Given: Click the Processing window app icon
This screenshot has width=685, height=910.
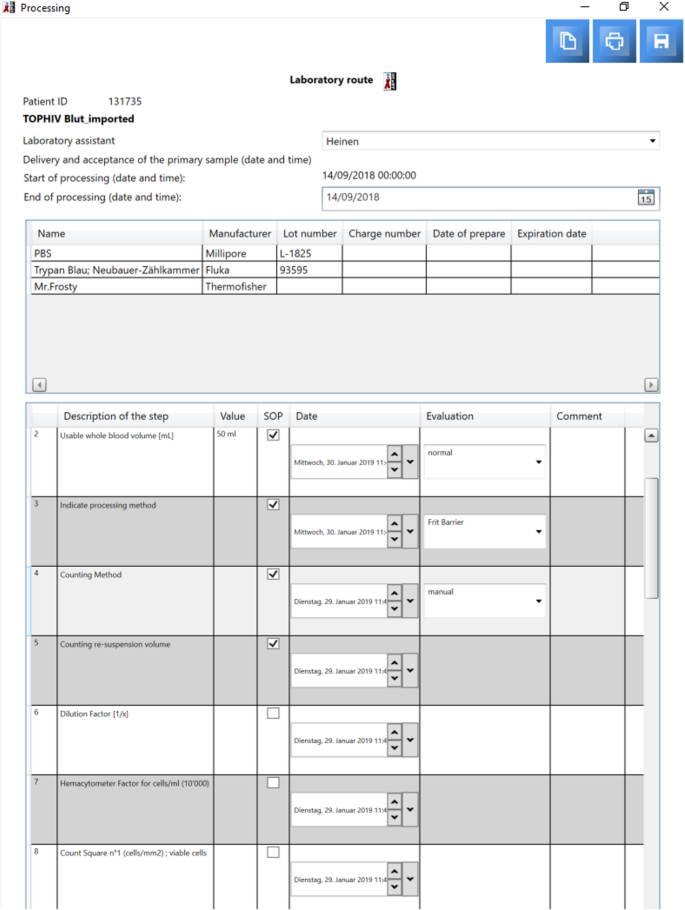Looking at the screenshot, I should [x=9, y=7].
